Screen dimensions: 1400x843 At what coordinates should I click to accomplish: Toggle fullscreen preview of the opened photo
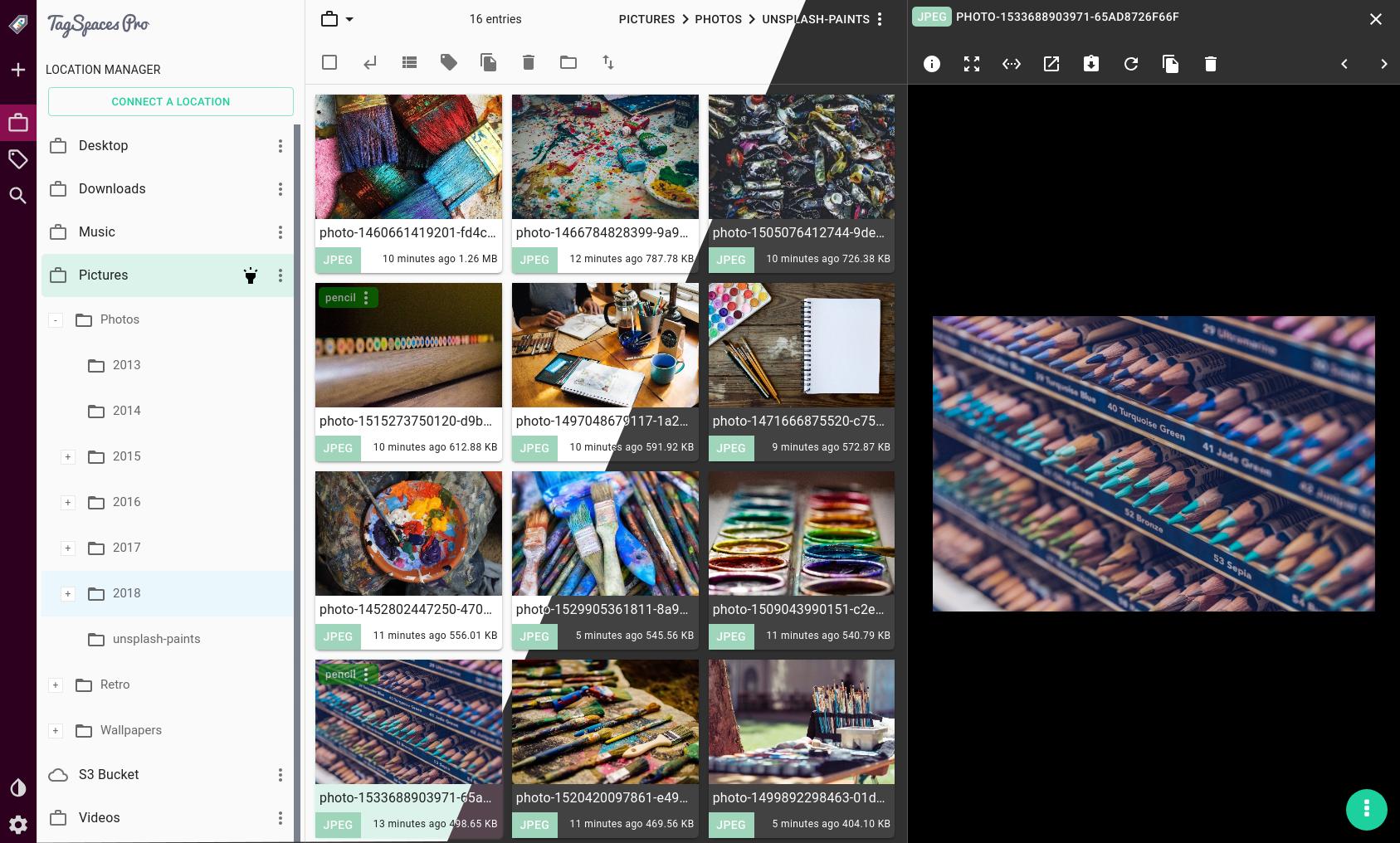[971, 64]
